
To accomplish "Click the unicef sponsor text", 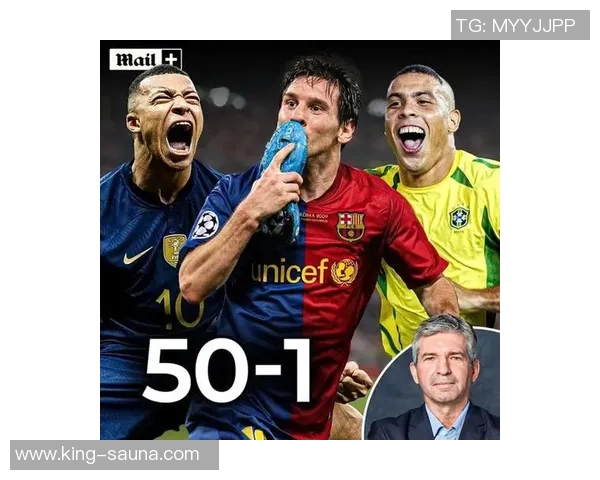I will (290, 271).
